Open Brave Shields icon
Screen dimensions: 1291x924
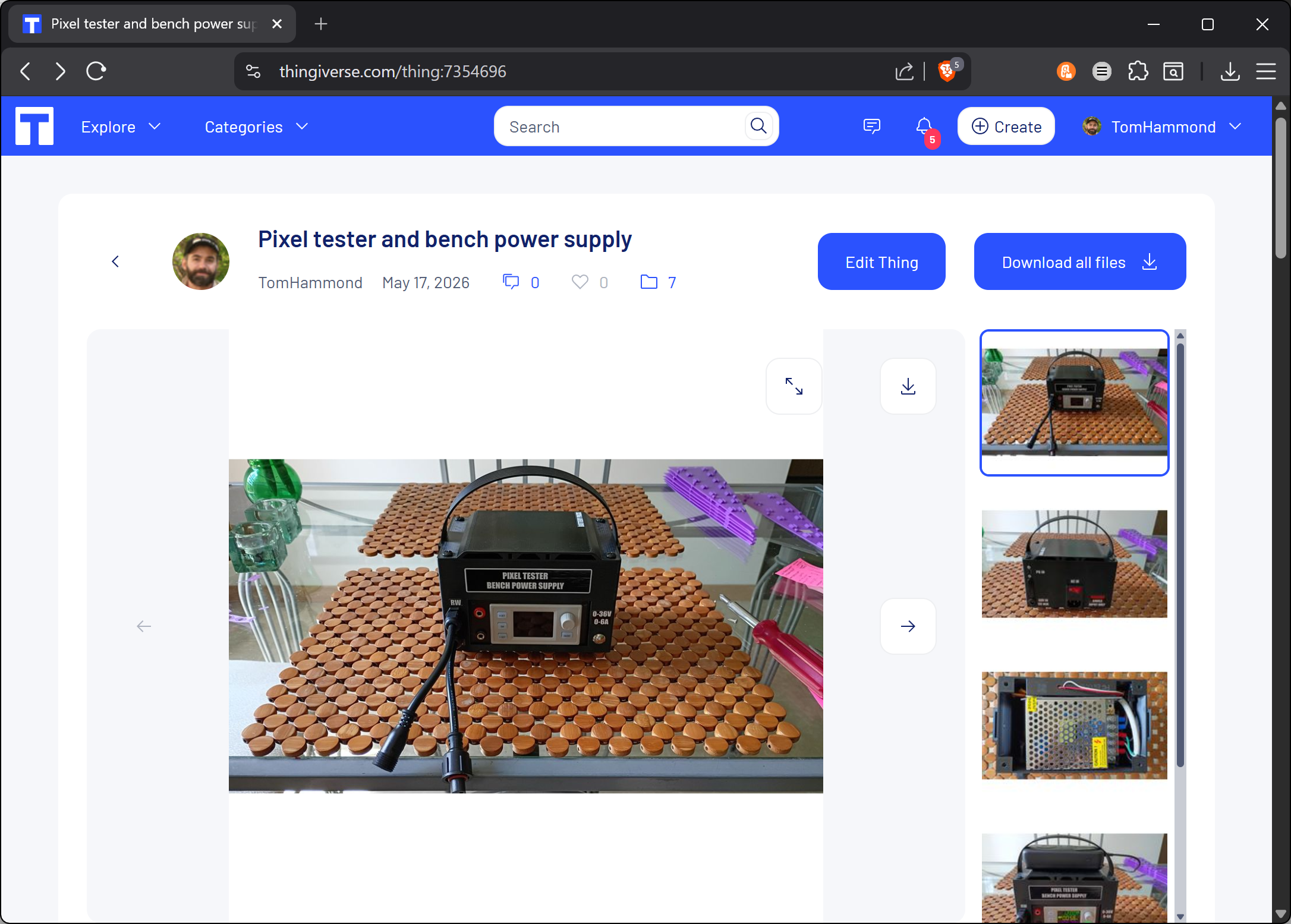point(947,71)
